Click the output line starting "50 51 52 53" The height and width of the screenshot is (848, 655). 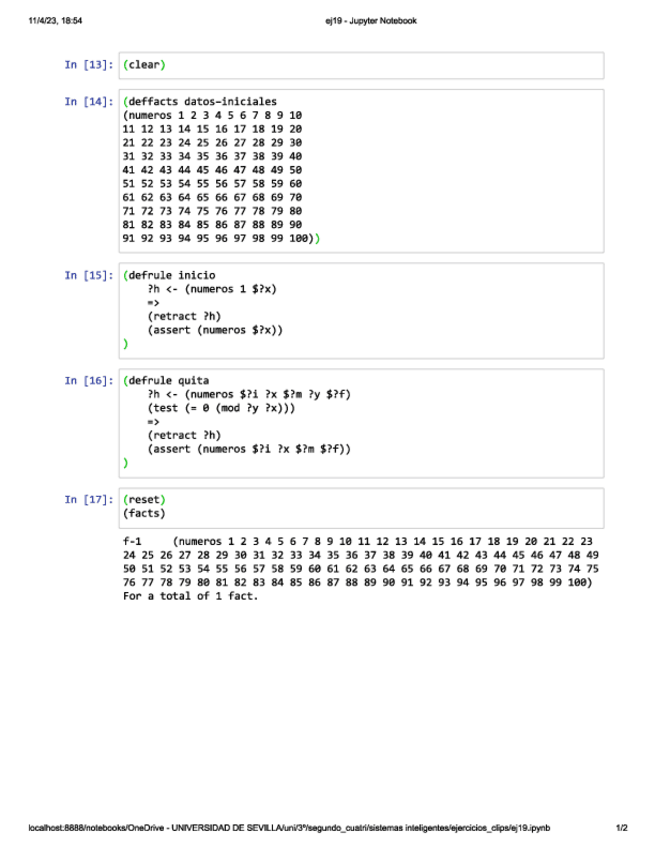(360, 569)
